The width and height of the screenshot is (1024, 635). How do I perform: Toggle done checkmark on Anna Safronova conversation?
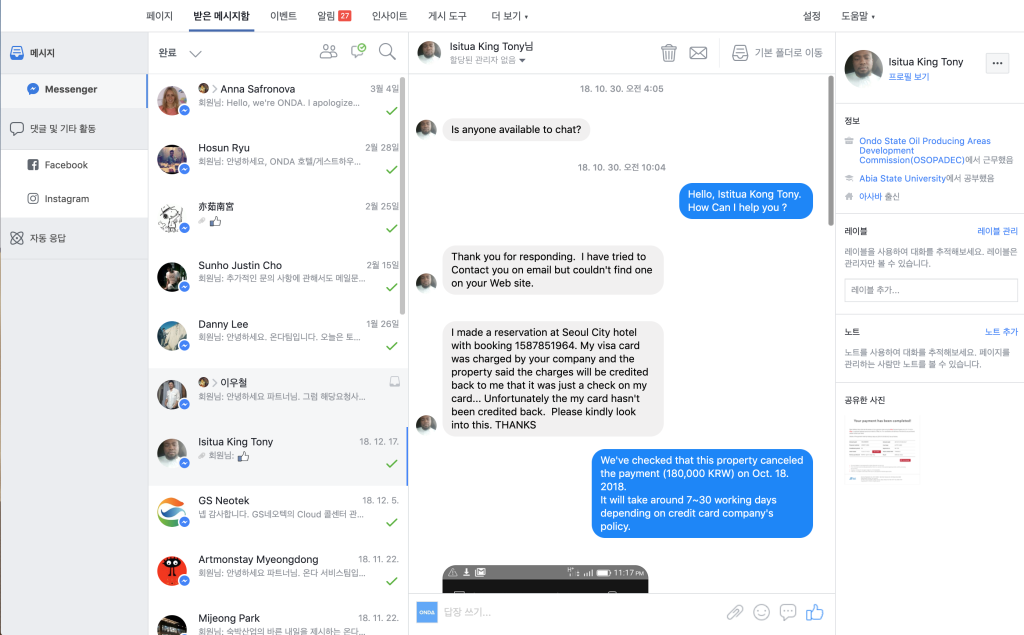click(392, 111)
